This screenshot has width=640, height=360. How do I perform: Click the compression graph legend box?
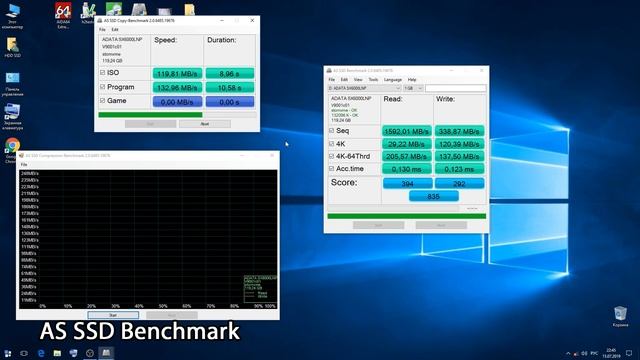pos(260,289)
